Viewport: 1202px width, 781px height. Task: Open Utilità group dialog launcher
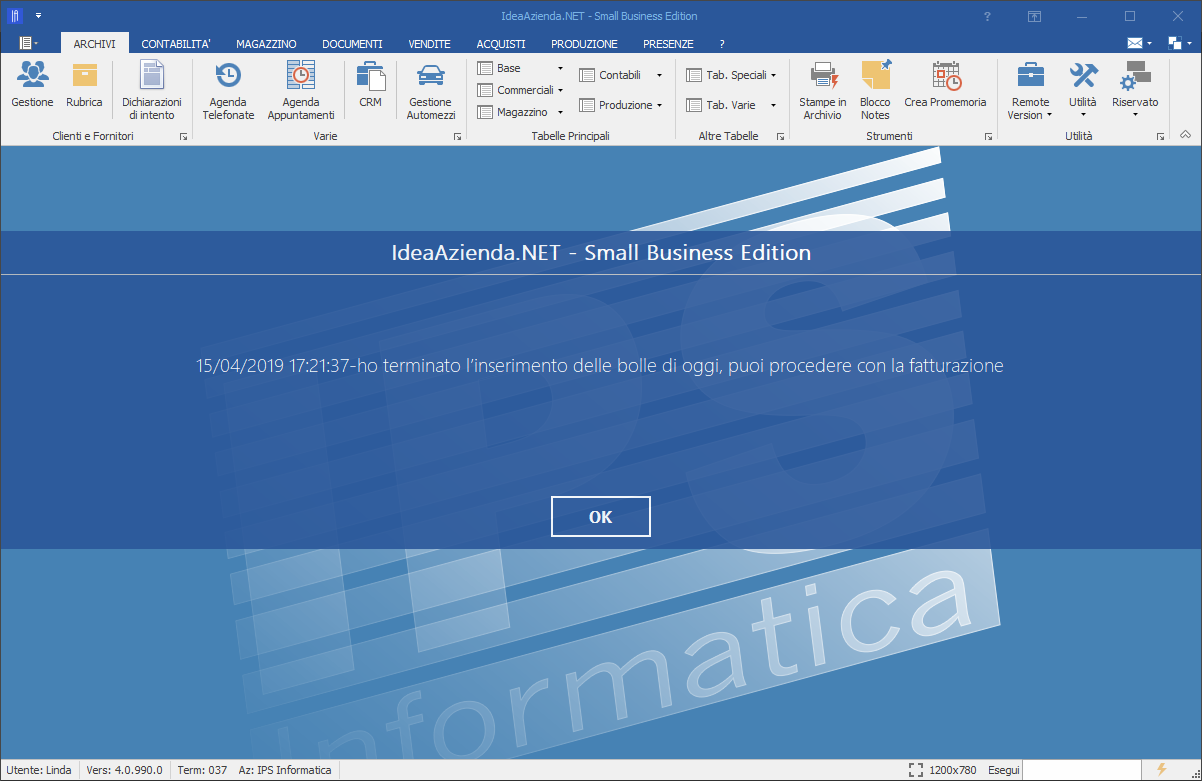1160,136
